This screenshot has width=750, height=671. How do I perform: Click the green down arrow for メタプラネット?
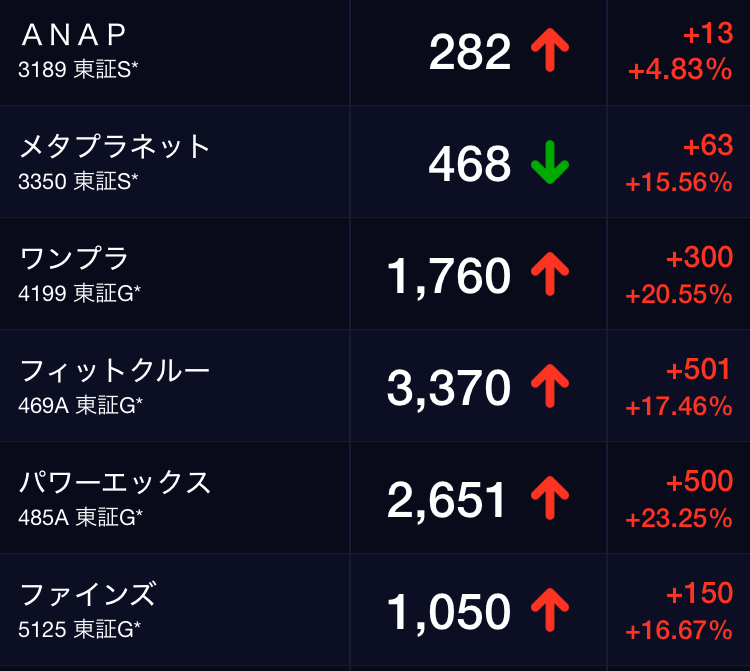tap(549, 163)
